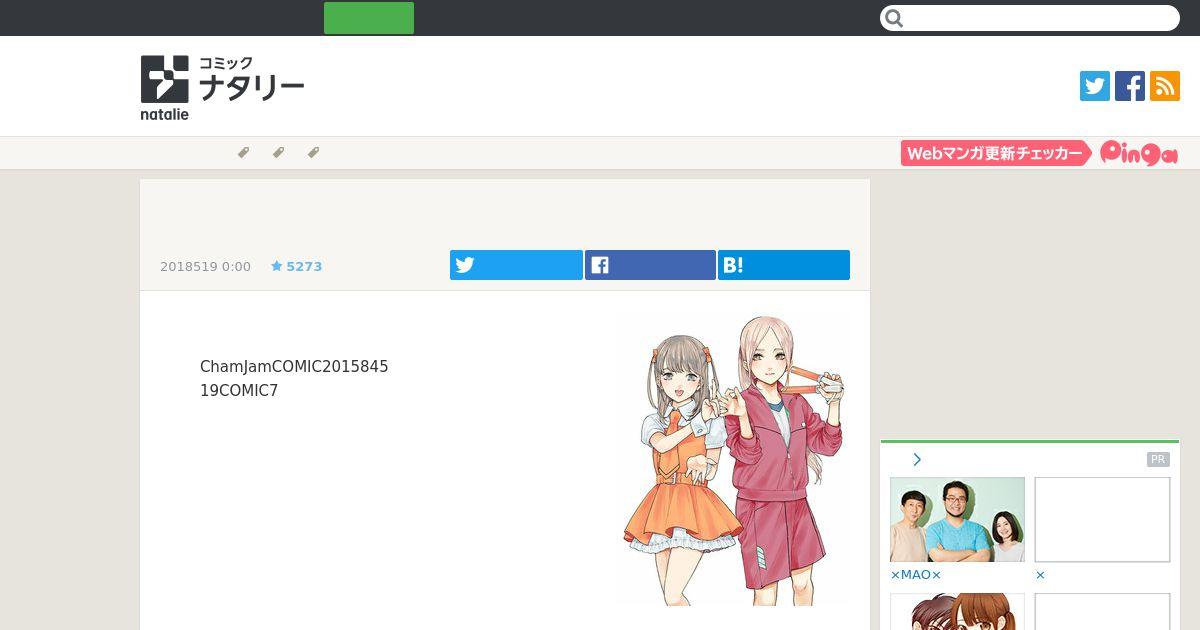Click the PR badge label
This screenshot has height=630, width=1200.
pyautogui.click(x=1158, y=460)
